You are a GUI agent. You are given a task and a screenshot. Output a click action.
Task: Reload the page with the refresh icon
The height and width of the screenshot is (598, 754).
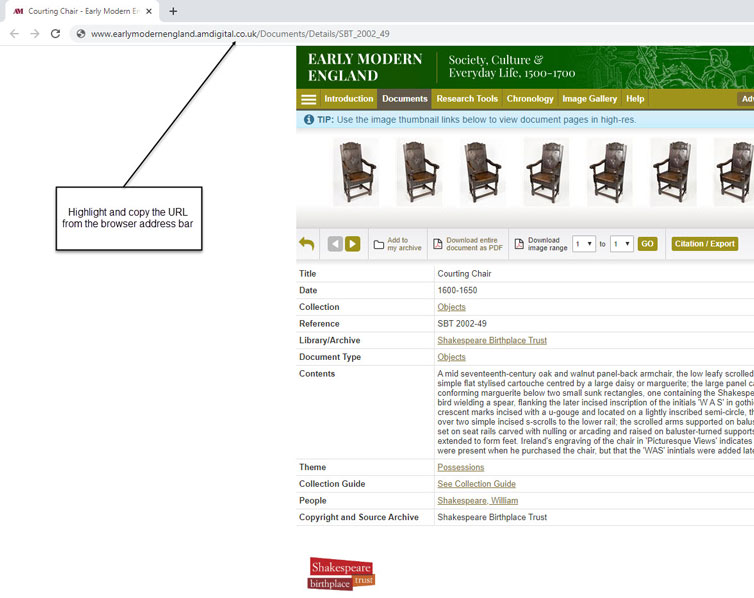coord(55,34)
